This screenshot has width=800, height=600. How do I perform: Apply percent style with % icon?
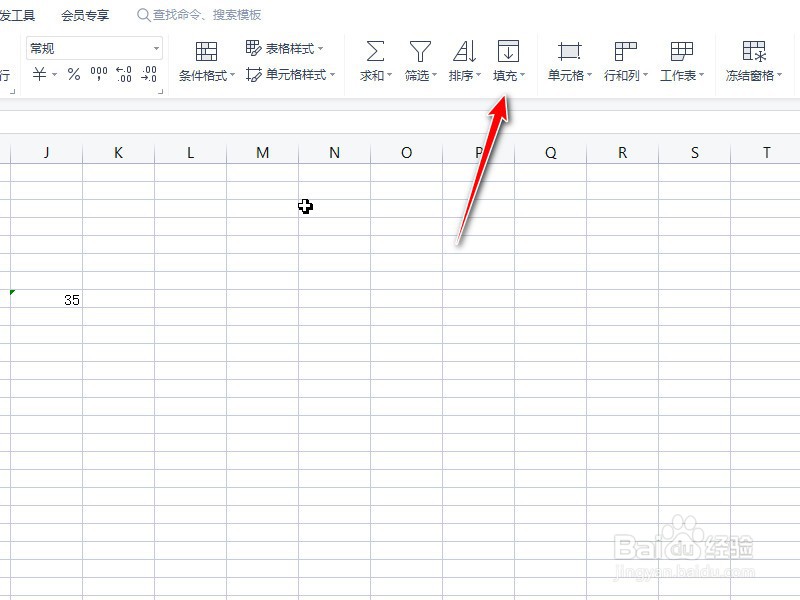[x=74, y=74]
